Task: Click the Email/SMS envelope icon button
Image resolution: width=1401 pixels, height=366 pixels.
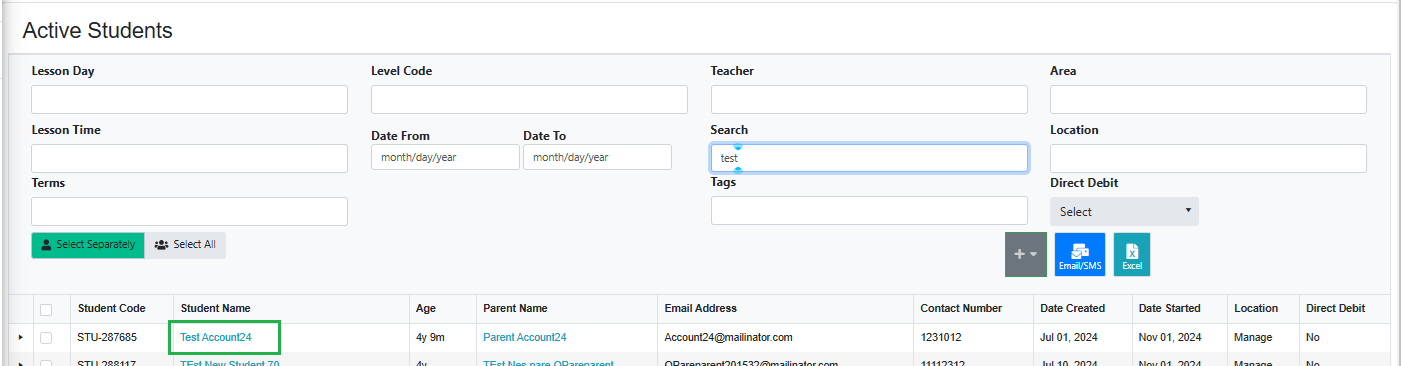Action: pos(1080,254)
